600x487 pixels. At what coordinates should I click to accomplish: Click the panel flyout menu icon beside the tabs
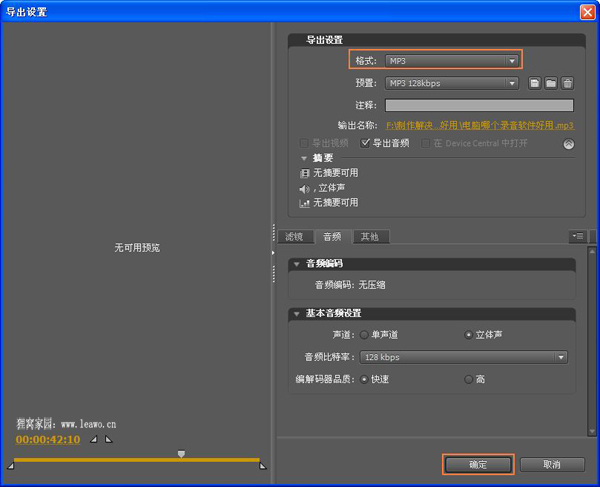pos(577,236)
